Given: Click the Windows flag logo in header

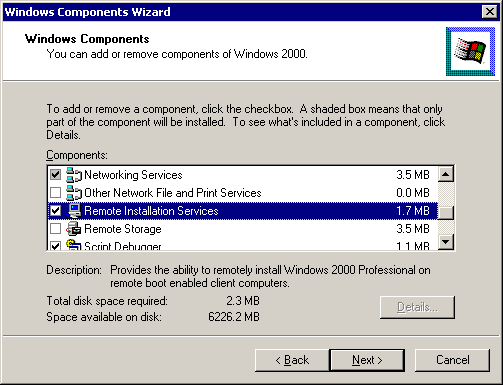Looking at the screenshot, I should 470,51.
